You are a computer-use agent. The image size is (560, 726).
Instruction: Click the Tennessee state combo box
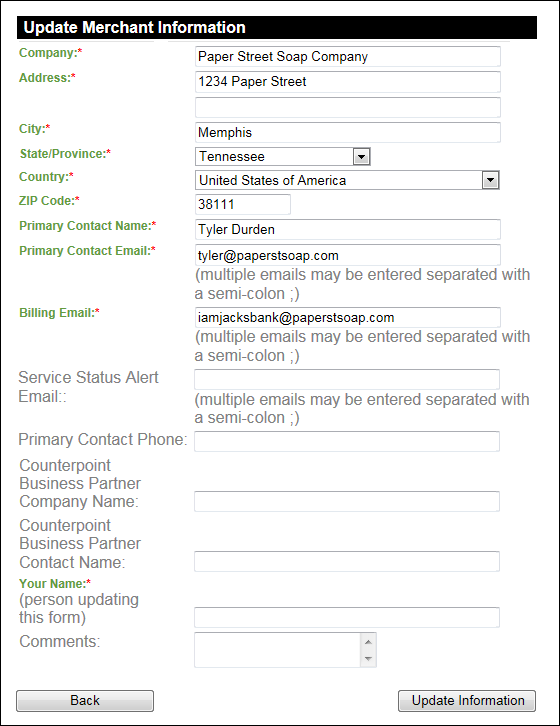[x=283, y=156]
